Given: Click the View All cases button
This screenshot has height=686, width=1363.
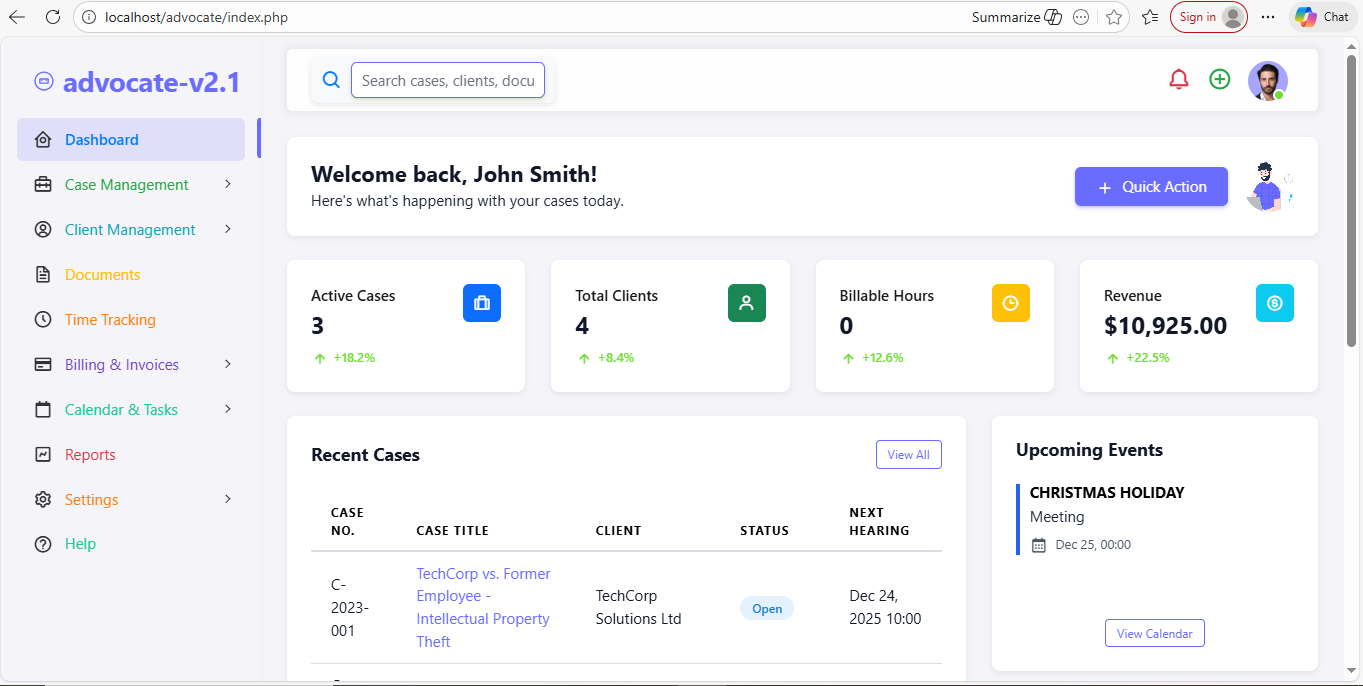Looking at the screenshot, I should tap(908, 454).
